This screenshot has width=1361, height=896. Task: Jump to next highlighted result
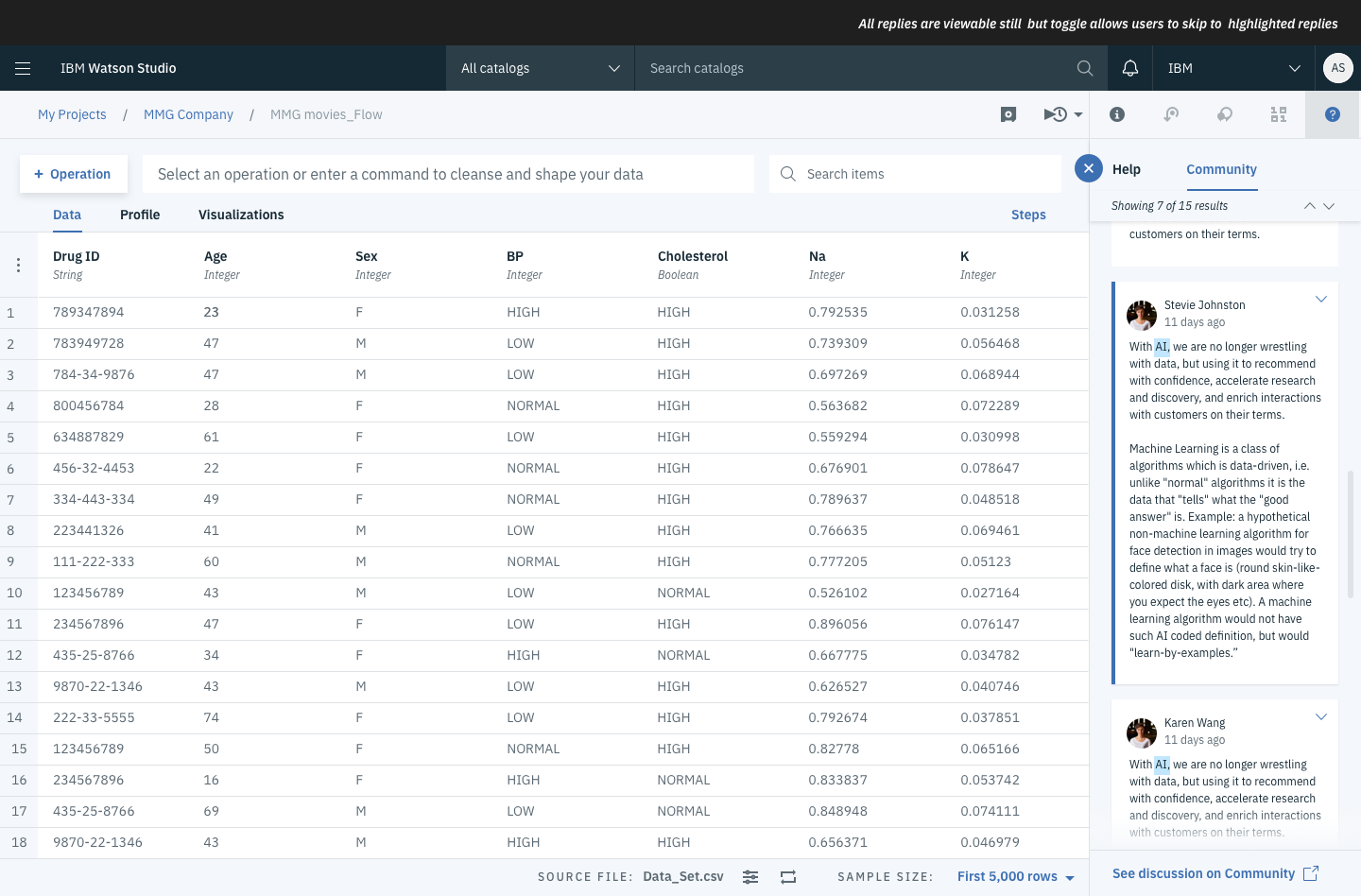point(1328,206)
